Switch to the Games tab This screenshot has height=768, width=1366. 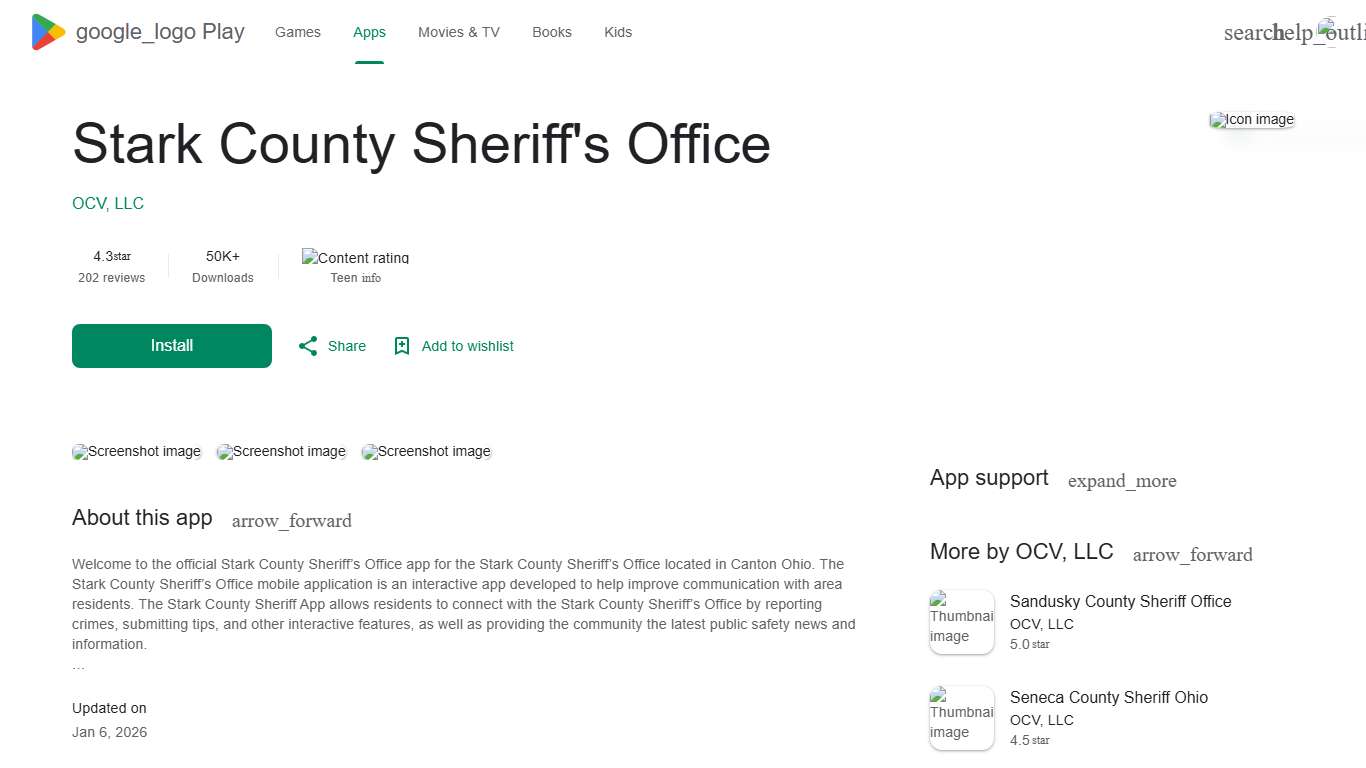[x=297, y=32]
